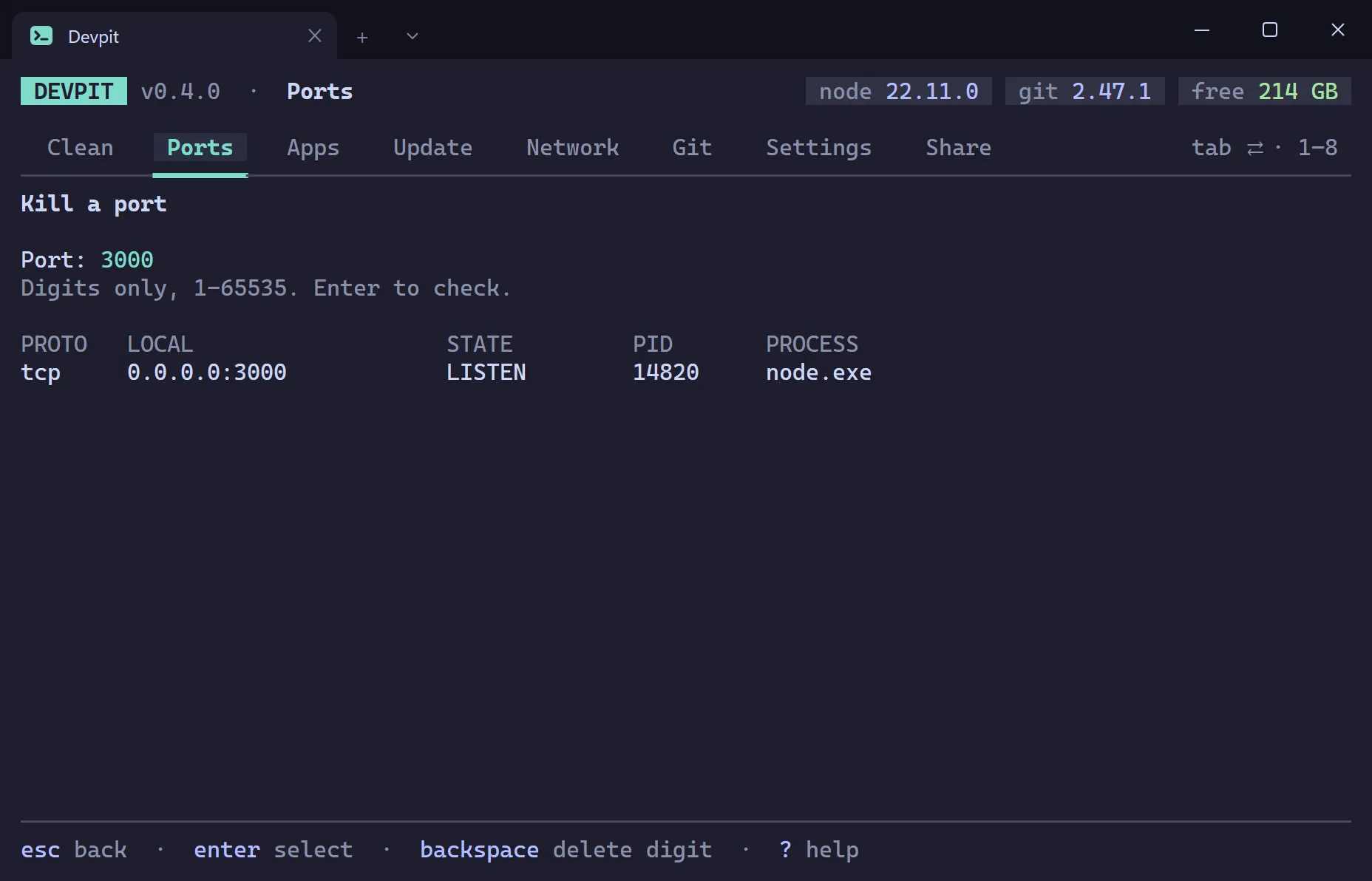Click the LISTEN state cell
1372x881 pixels.
[x=486, y=373]
